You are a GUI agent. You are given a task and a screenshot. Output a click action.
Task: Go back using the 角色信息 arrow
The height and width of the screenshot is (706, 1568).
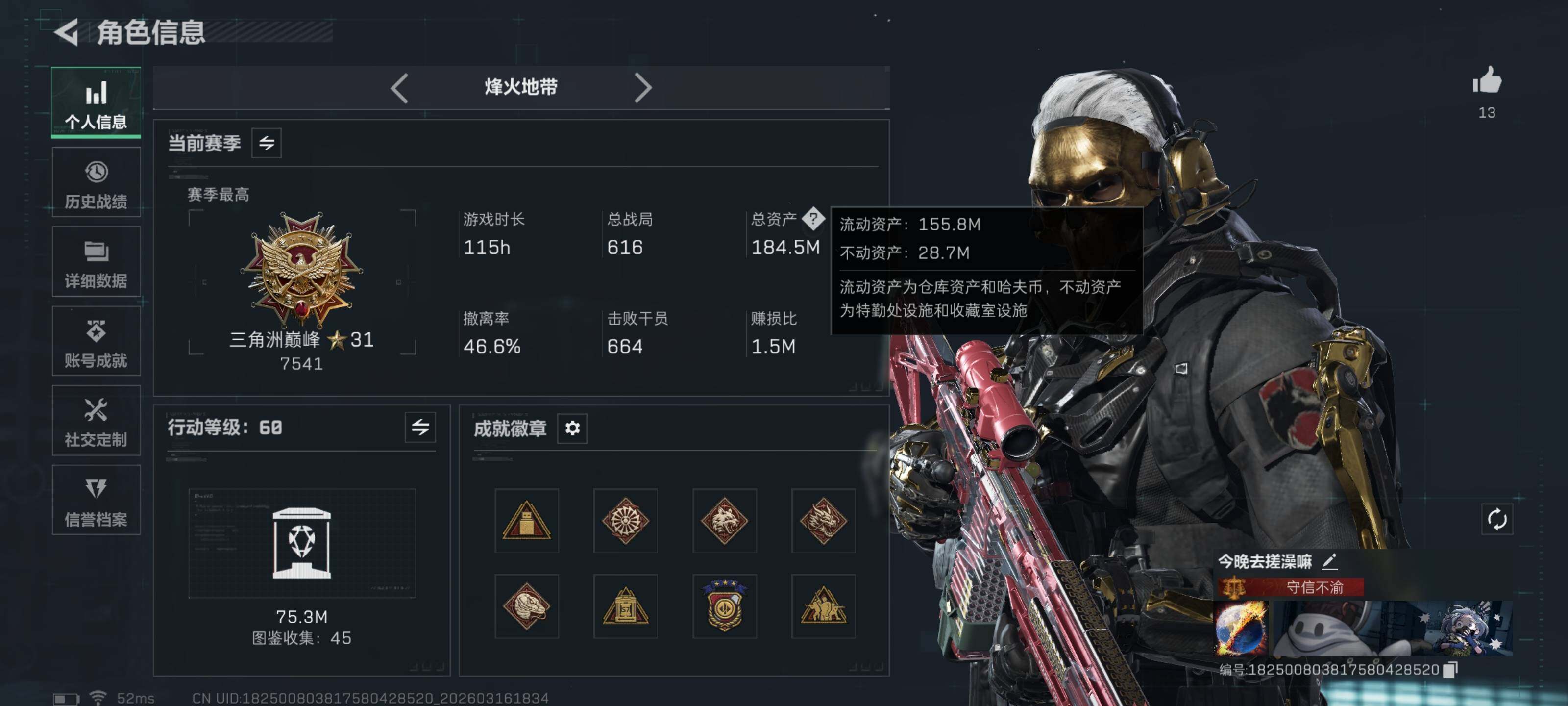tap(67, 32)
